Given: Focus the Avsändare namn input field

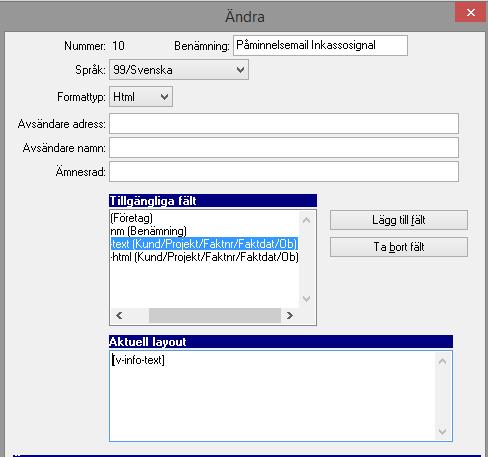Looking at the screenshot, I should coord(284,148).
